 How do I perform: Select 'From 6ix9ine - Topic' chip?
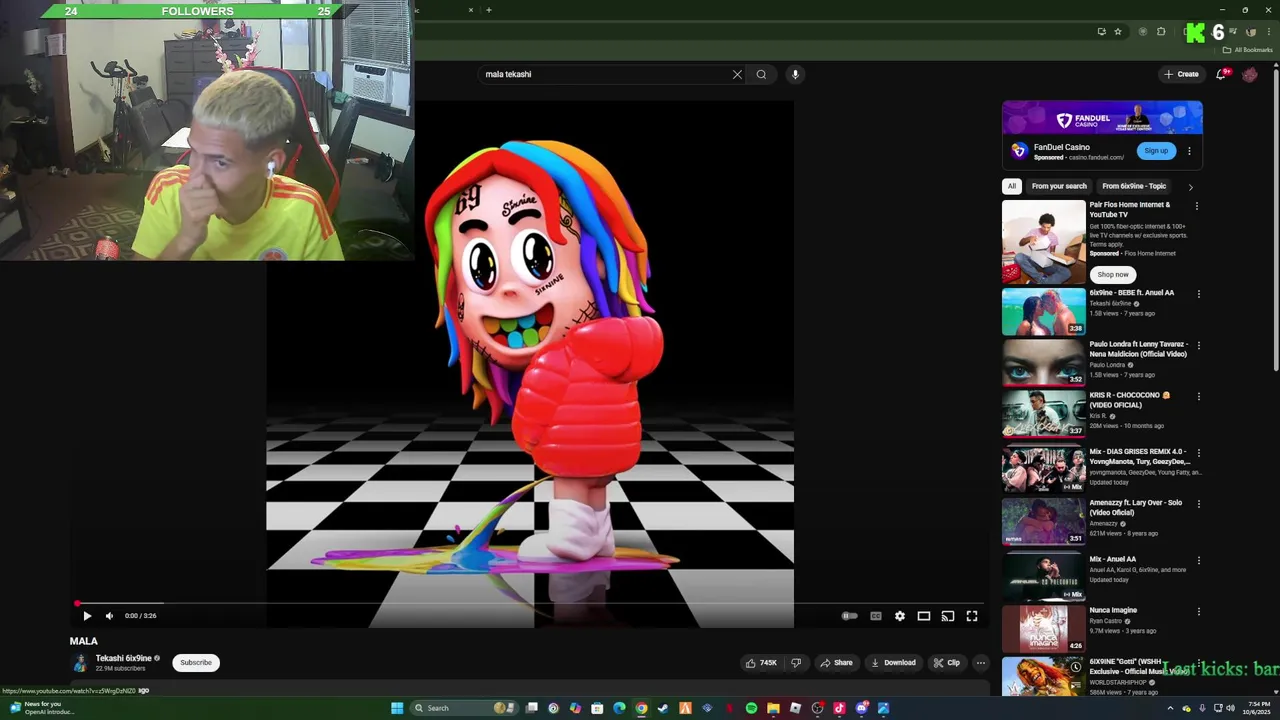pyautogui.click(x=1134, y=186)
